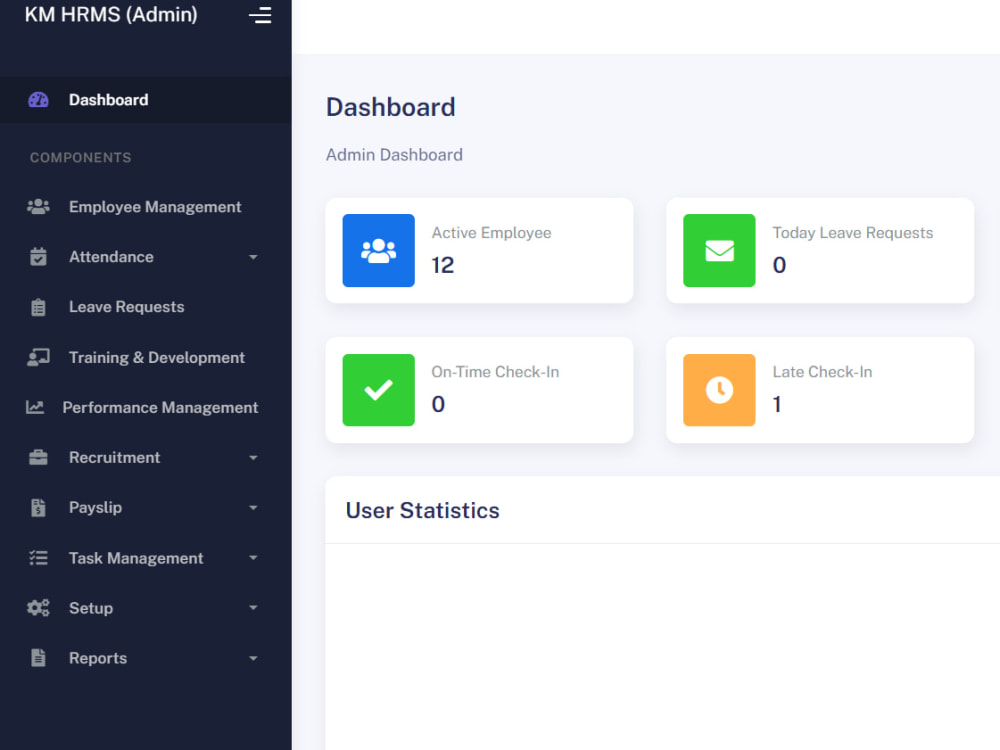Image resolution: width=1000 pixels, height=750 pixels.
Task: Select the Reports menu label
Action: click(x=98, y=658)
